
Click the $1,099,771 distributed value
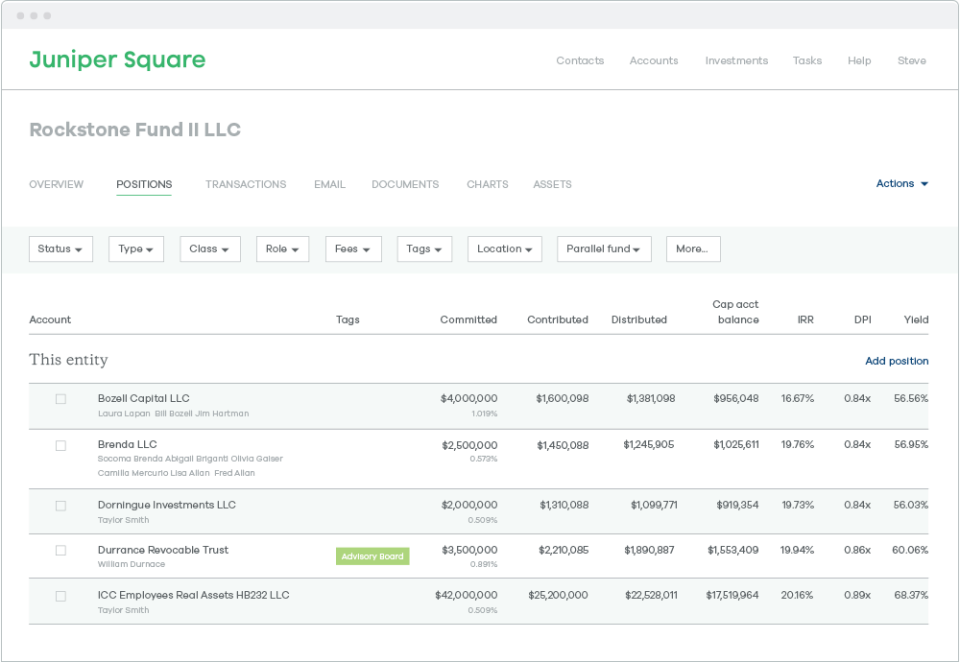(654, 505)
